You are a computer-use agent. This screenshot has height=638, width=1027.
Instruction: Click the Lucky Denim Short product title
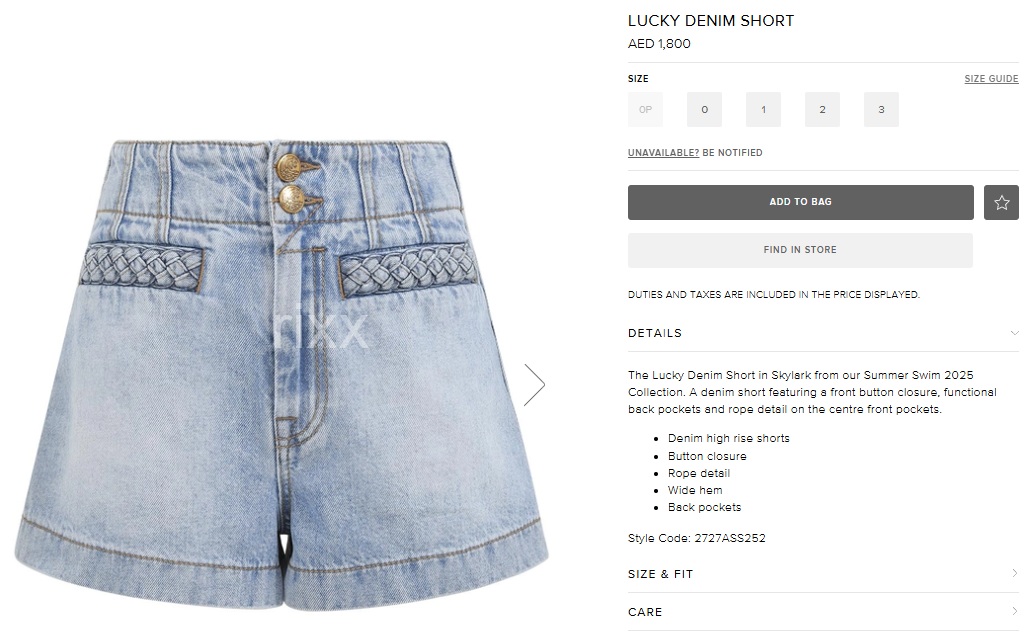(x=711, y=21)
